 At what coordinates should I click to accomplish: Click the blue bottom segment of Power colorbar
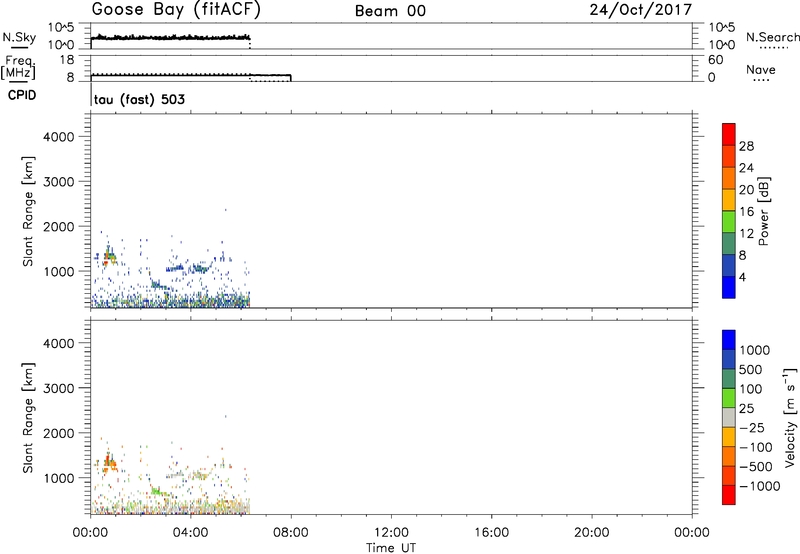(x=729, y=287)
